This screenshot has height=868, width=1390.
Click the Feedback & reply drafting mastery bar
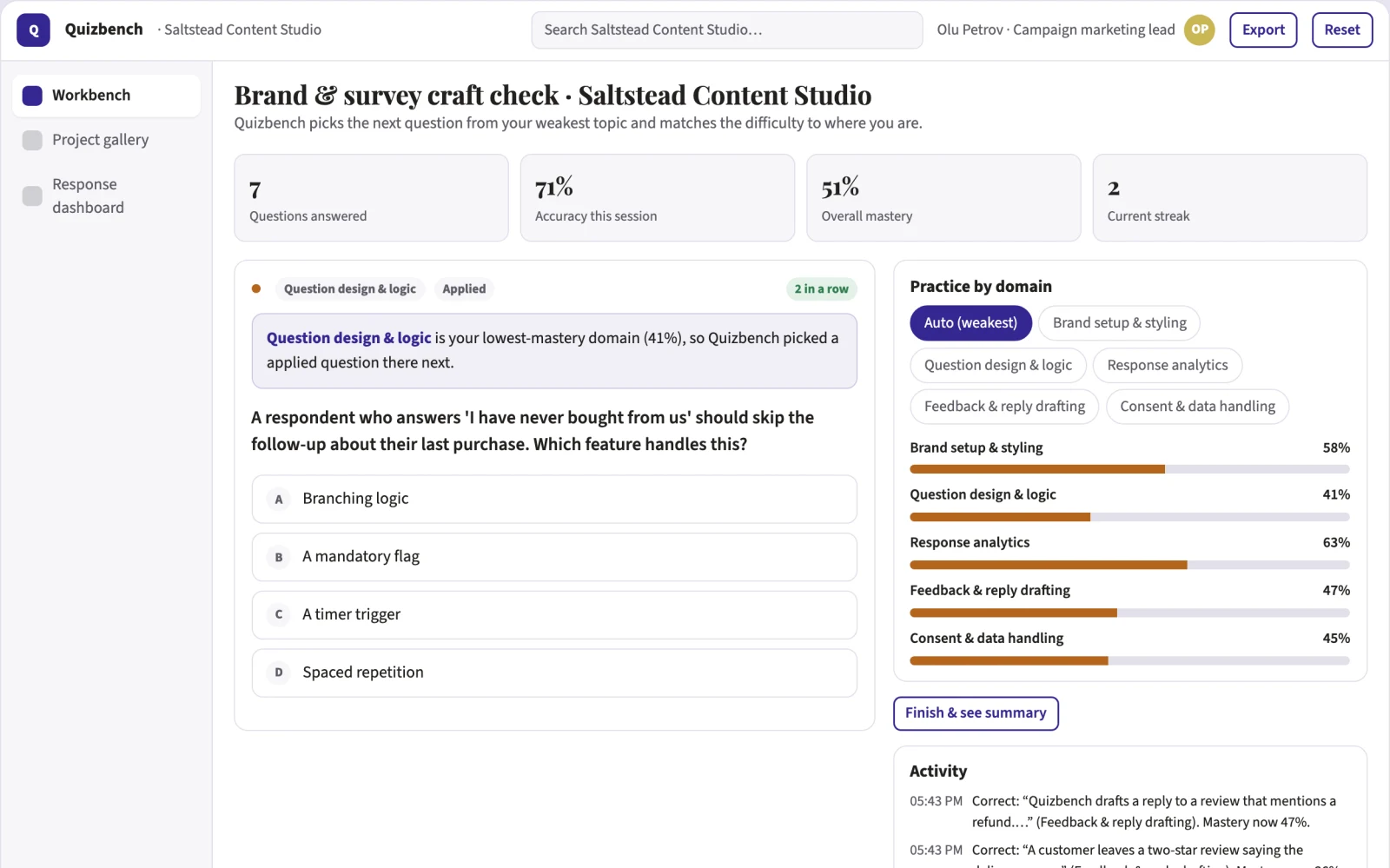(1129, 613)
